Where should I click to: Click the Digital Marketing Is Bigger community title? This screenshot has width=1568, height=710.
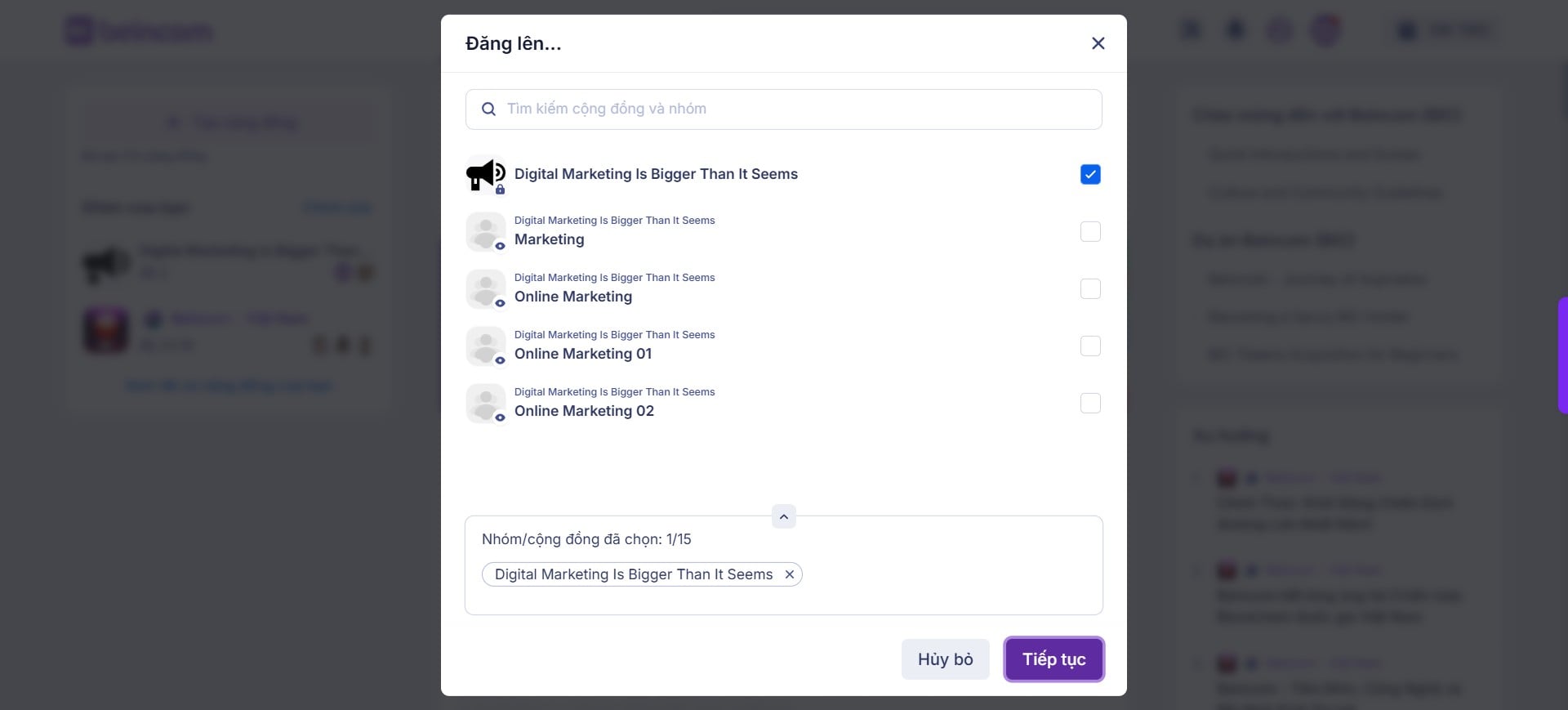pos(656,174)
